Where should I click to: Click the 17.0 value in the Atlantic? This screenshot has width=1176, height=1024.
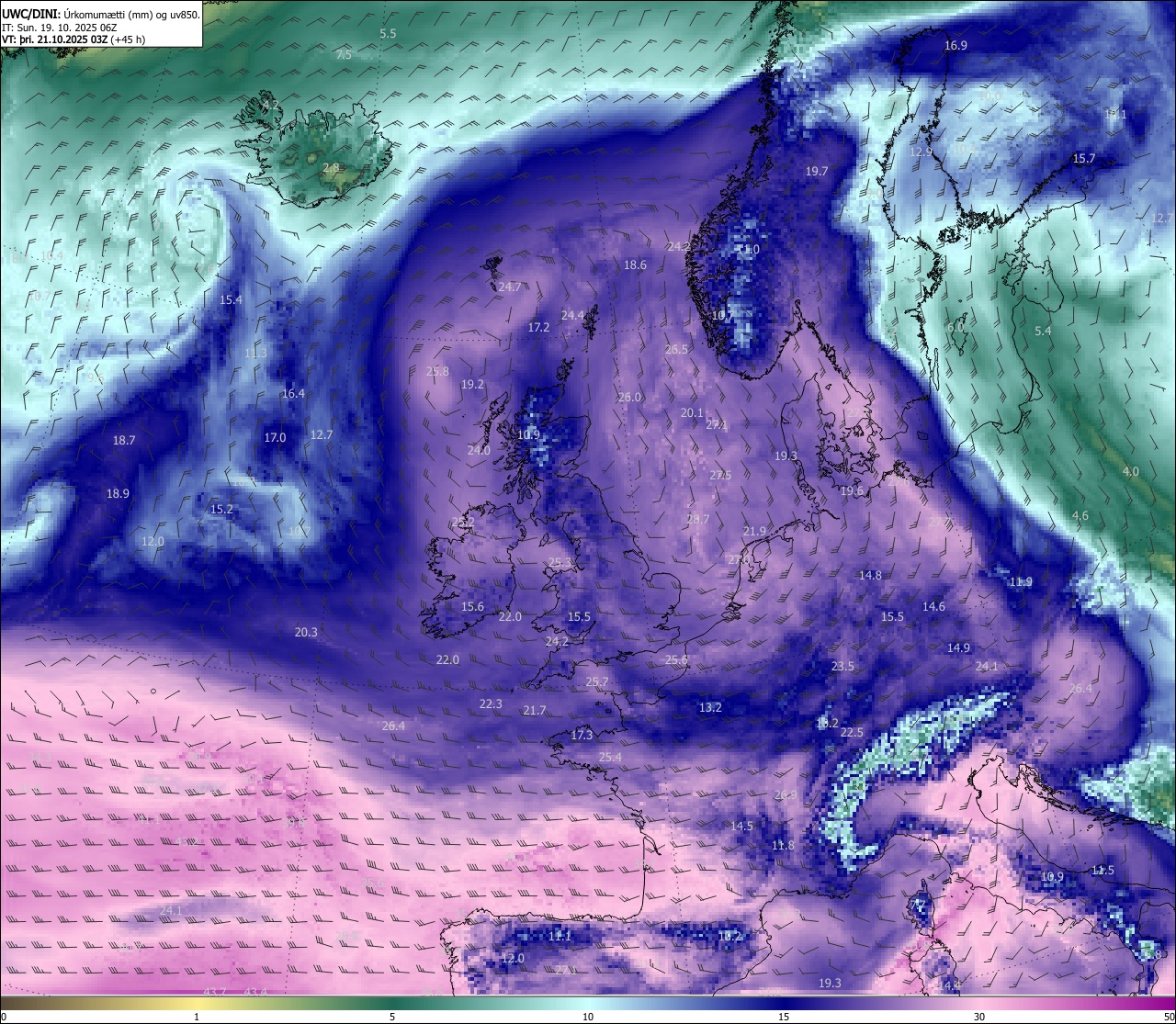[275, 437]
